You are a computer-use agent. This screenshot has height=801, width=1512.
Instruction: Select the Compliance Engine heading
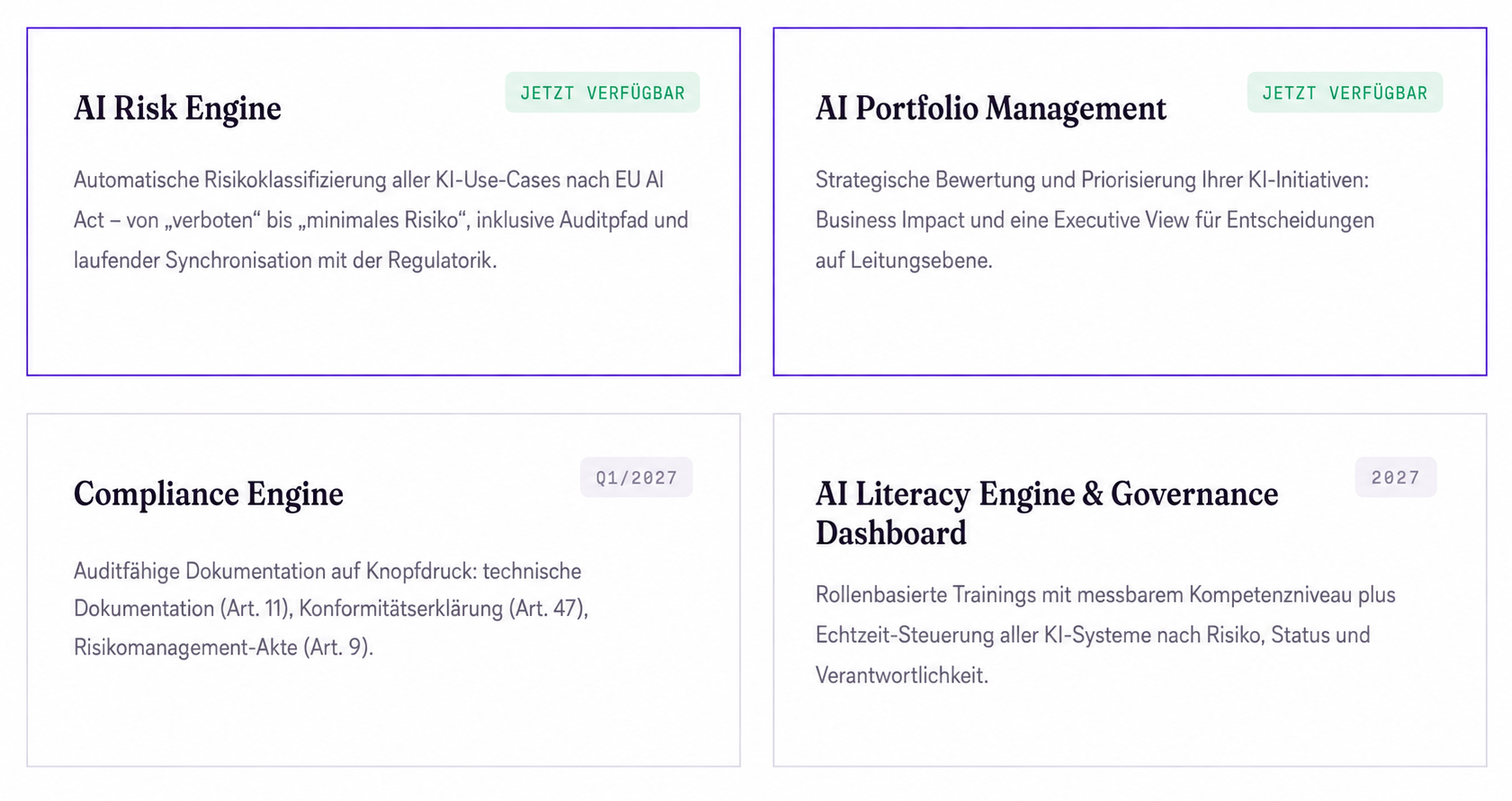[x=209, y=494]
